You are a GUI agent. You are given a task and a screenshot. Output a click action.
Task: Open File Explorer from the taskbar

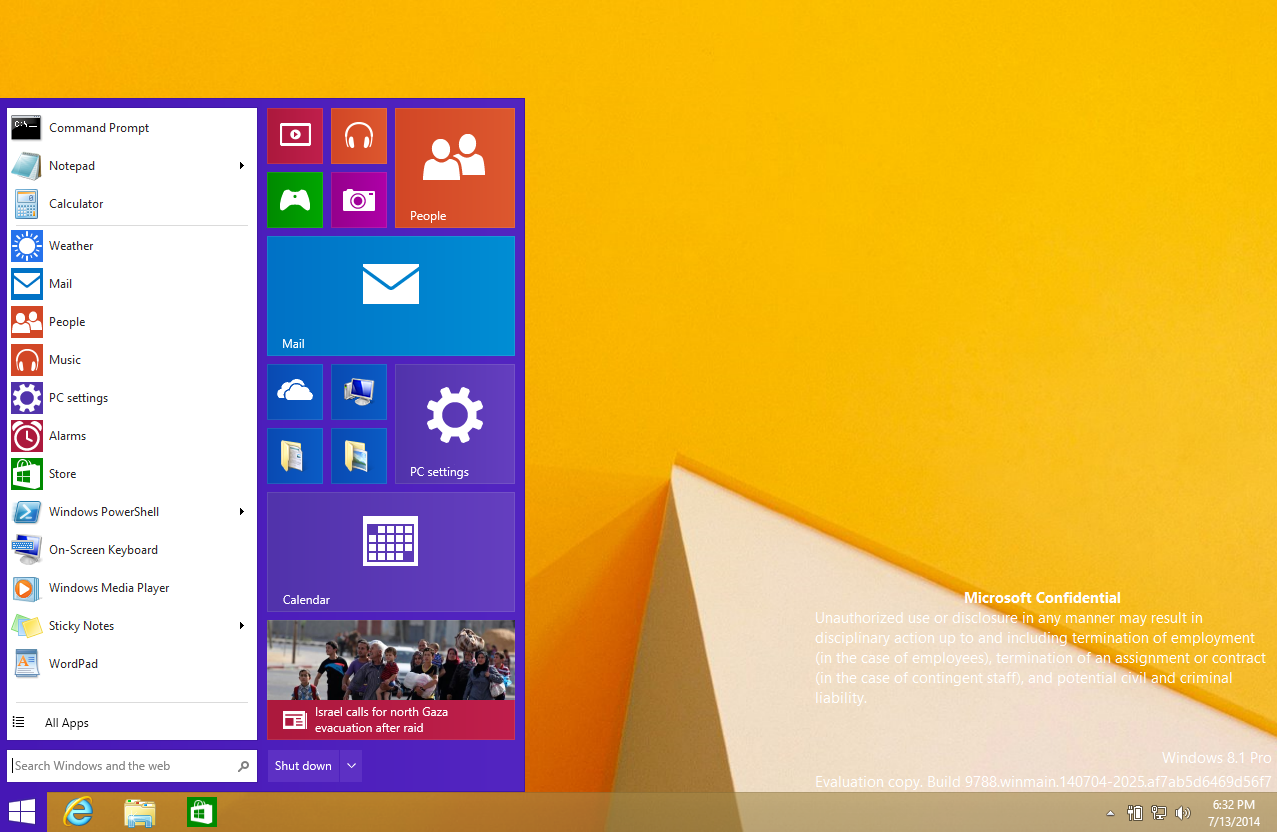point(140,812)
